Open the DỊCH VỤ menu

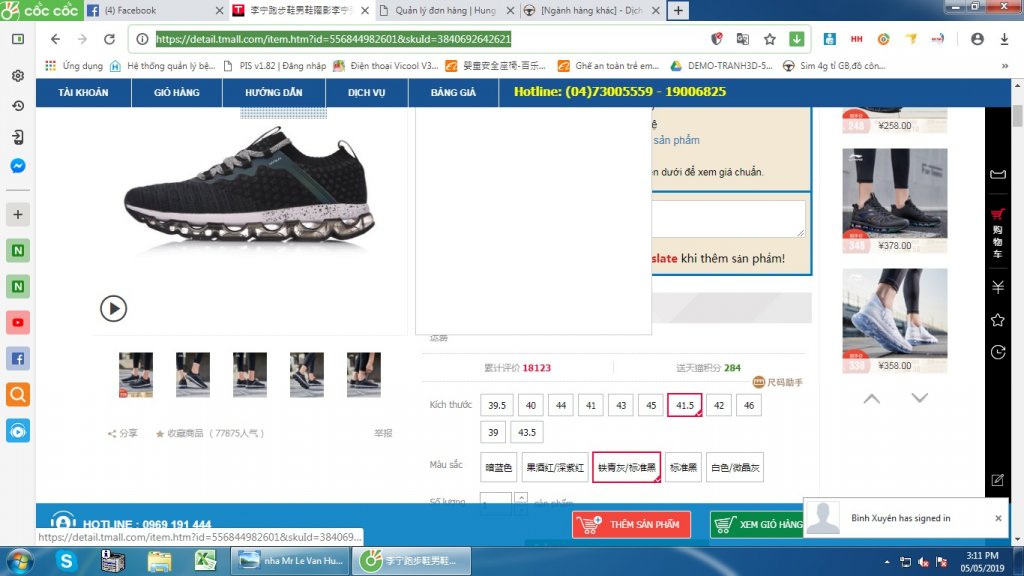366,93
